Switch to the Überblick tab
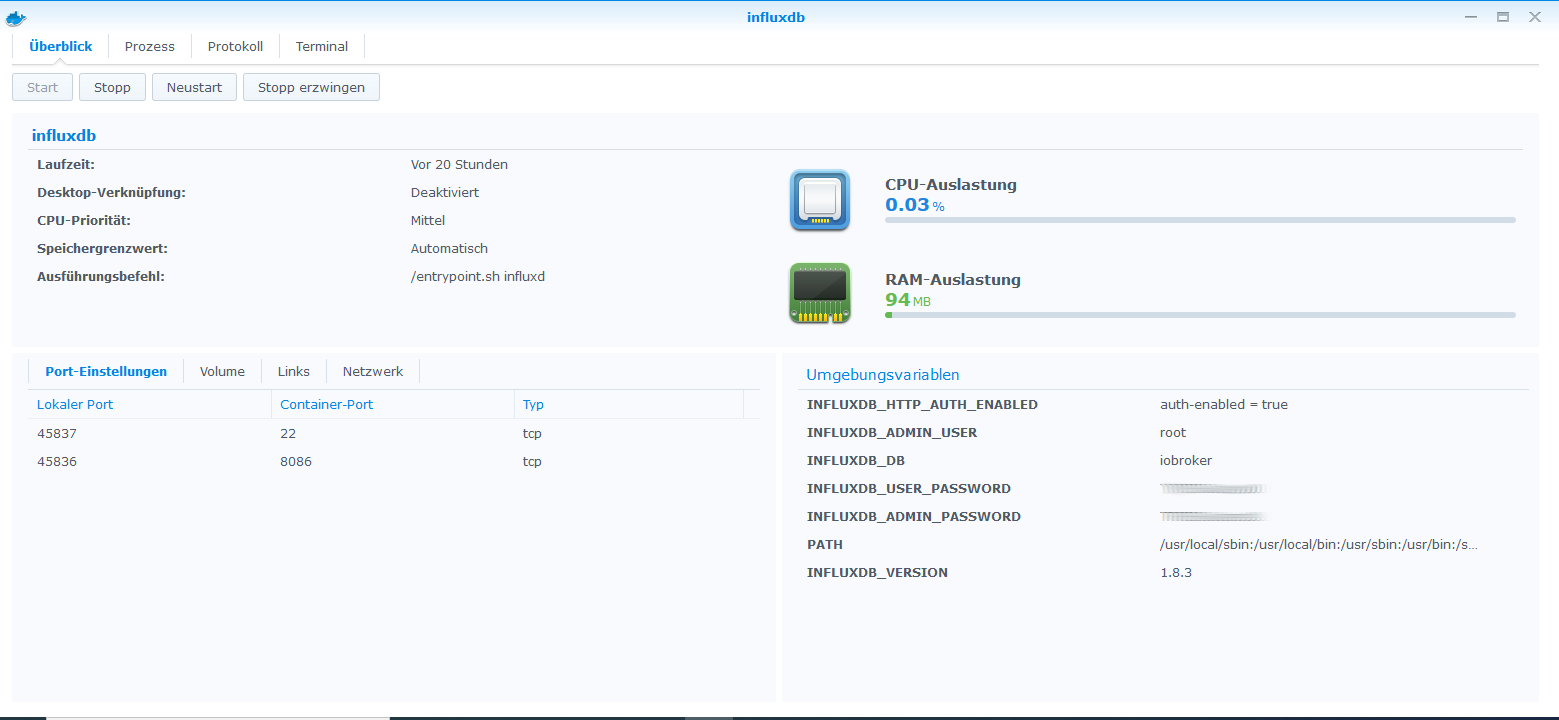Image resolution: width=1559 pixels, height=720 pixels. pyautogui.click(x=61, y=46)
